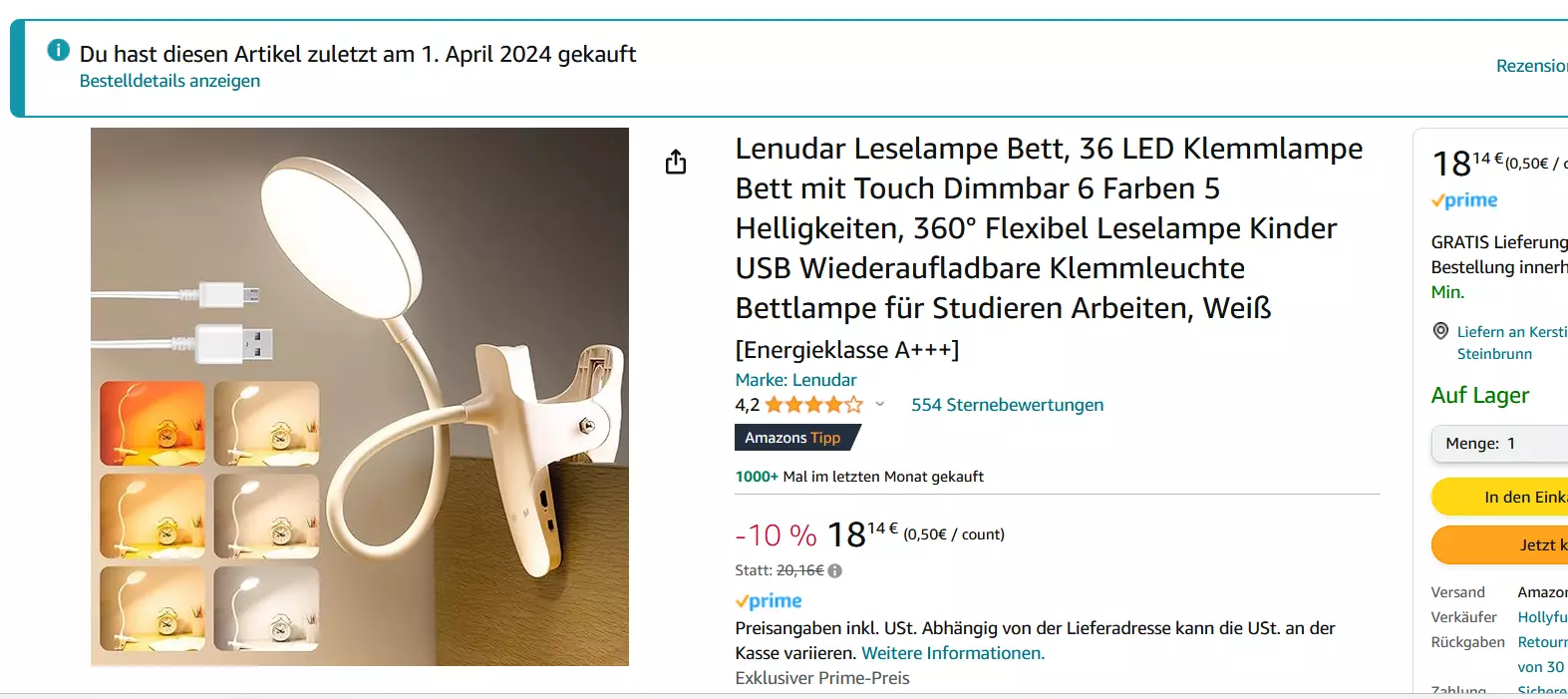
Task: Open the Menge quantity dropdown
Action: point(1499,444)
